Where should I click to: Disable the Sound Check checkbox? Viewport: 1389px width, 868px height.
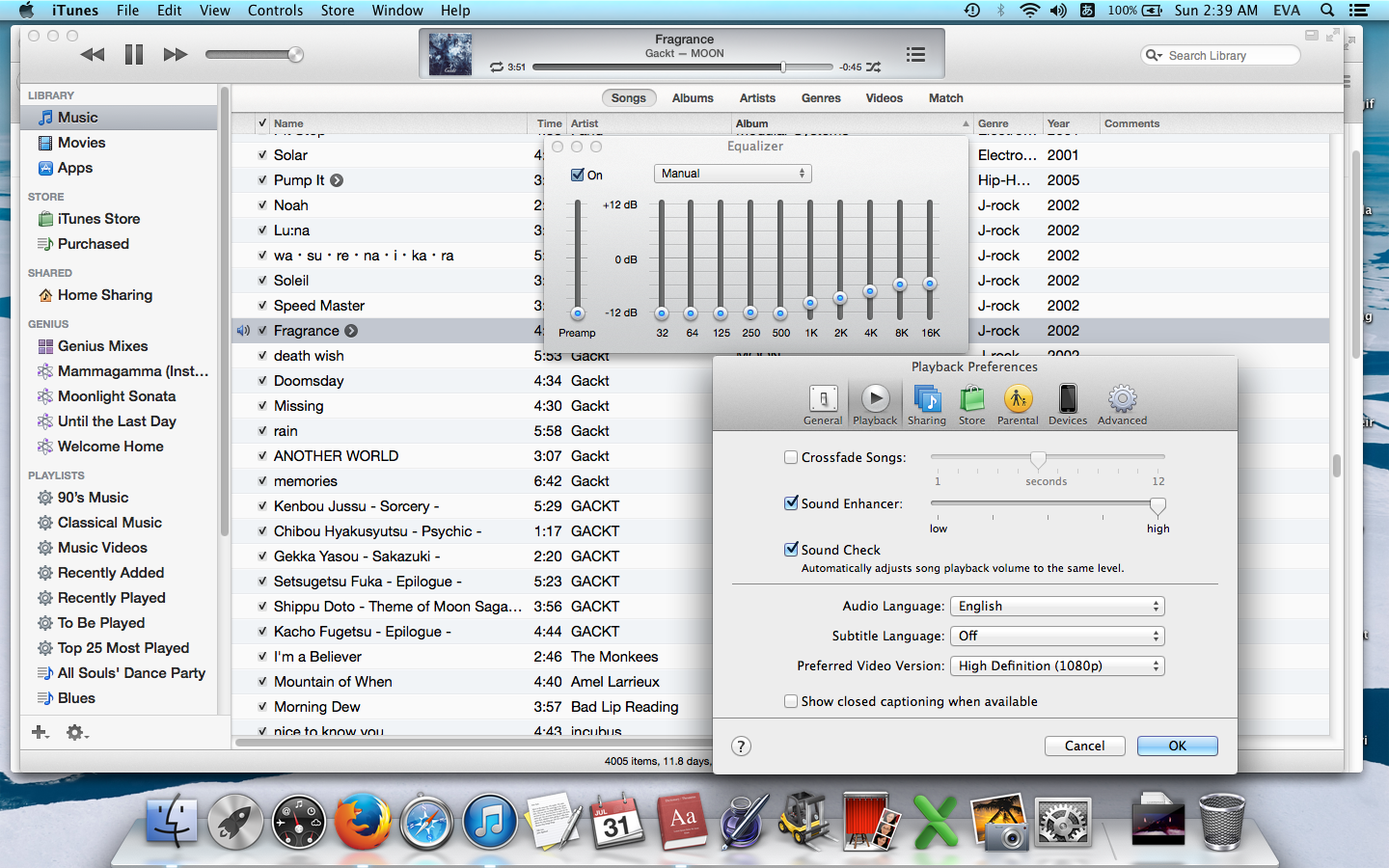[x=791, y=550]
